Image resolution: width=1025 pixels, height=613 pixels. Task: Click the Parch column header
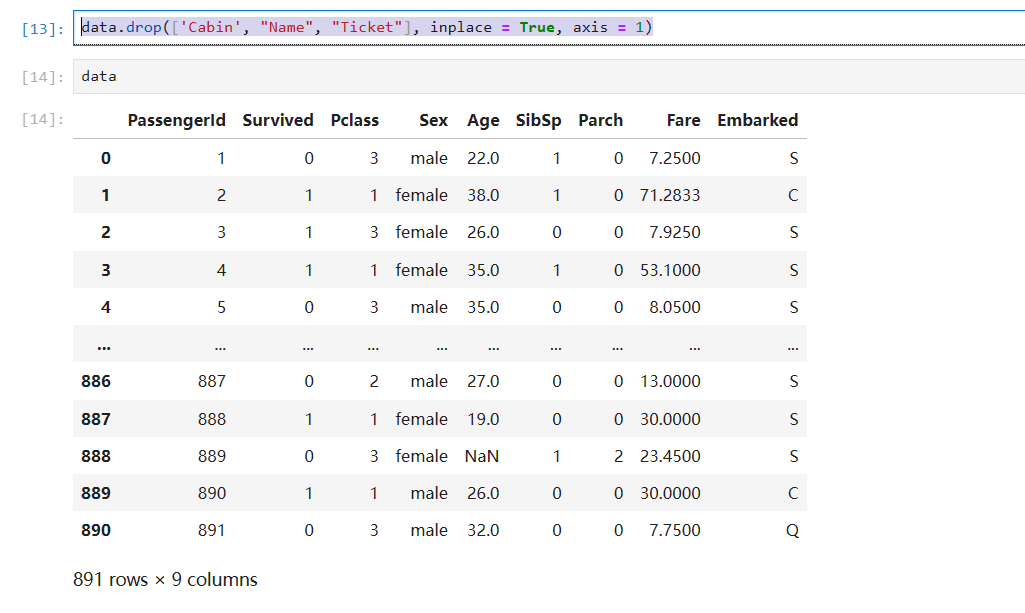[601, 120]
